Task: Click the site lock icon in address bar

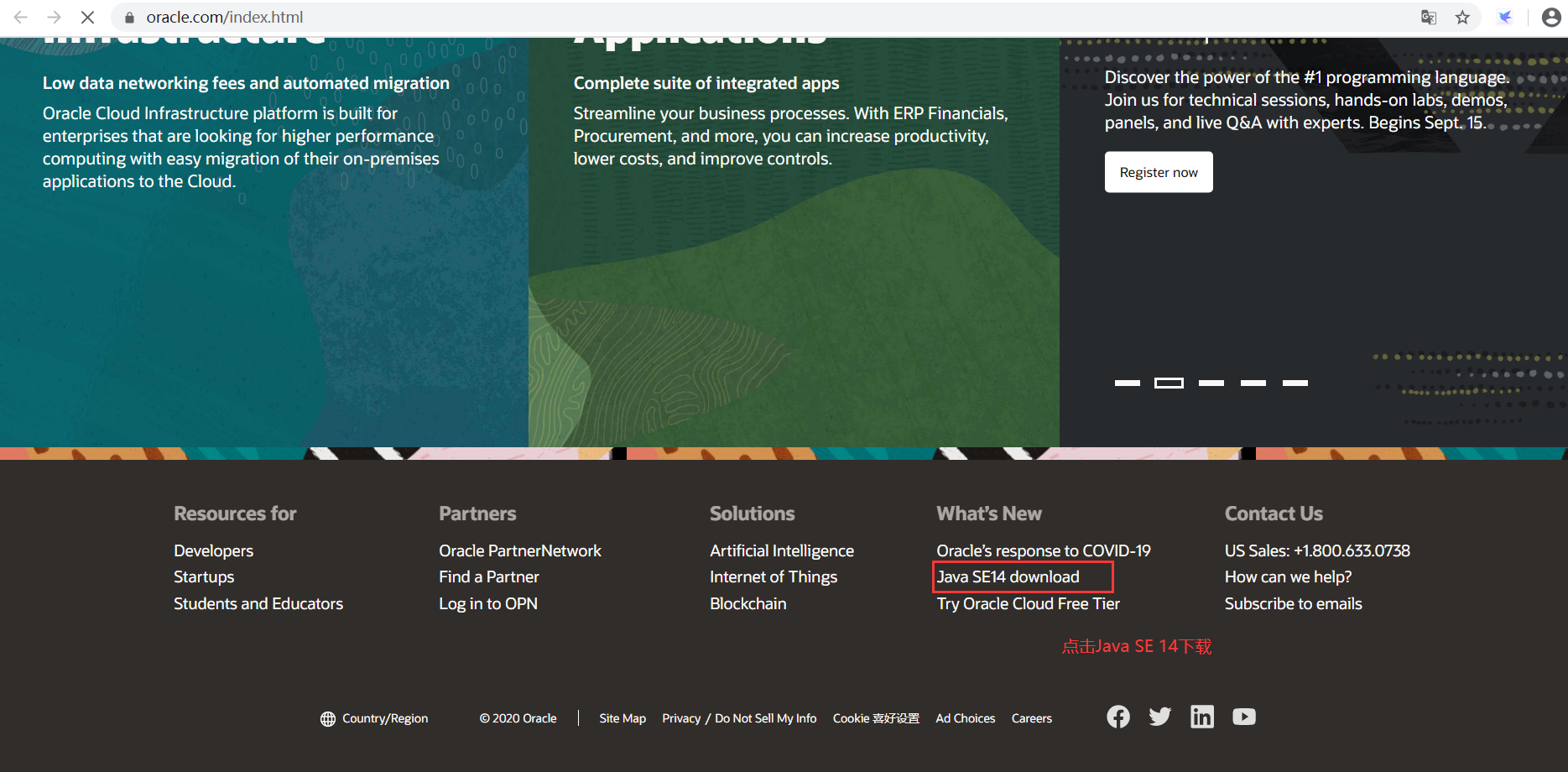Action: coord(129,18)
